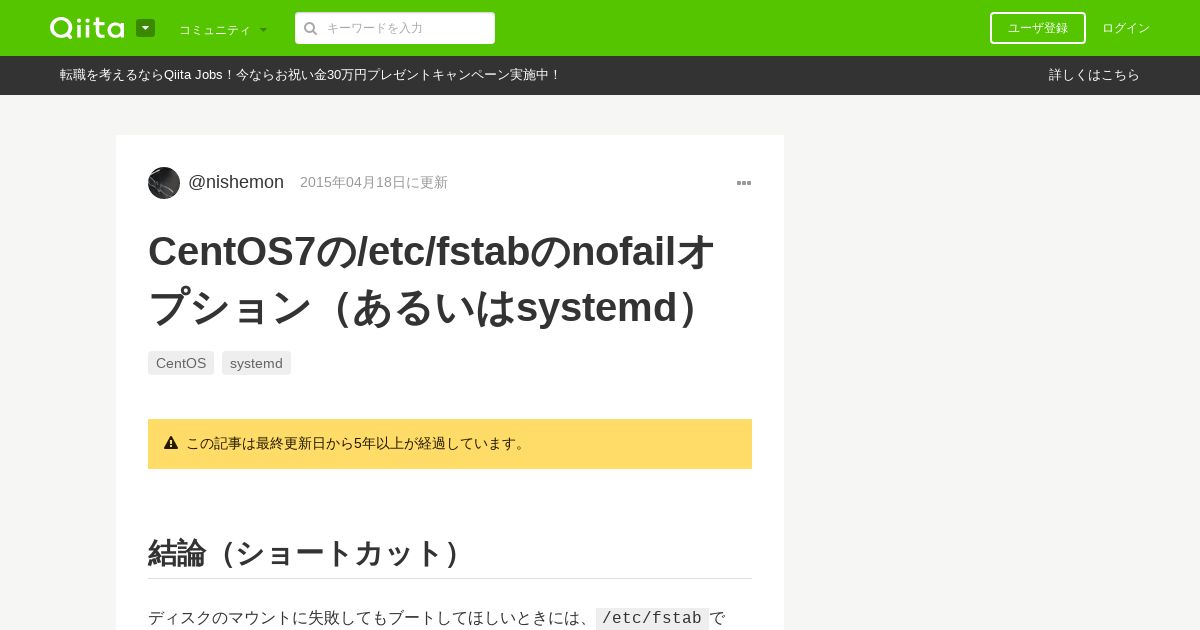Open the ログイン link

pos(1126,28)
